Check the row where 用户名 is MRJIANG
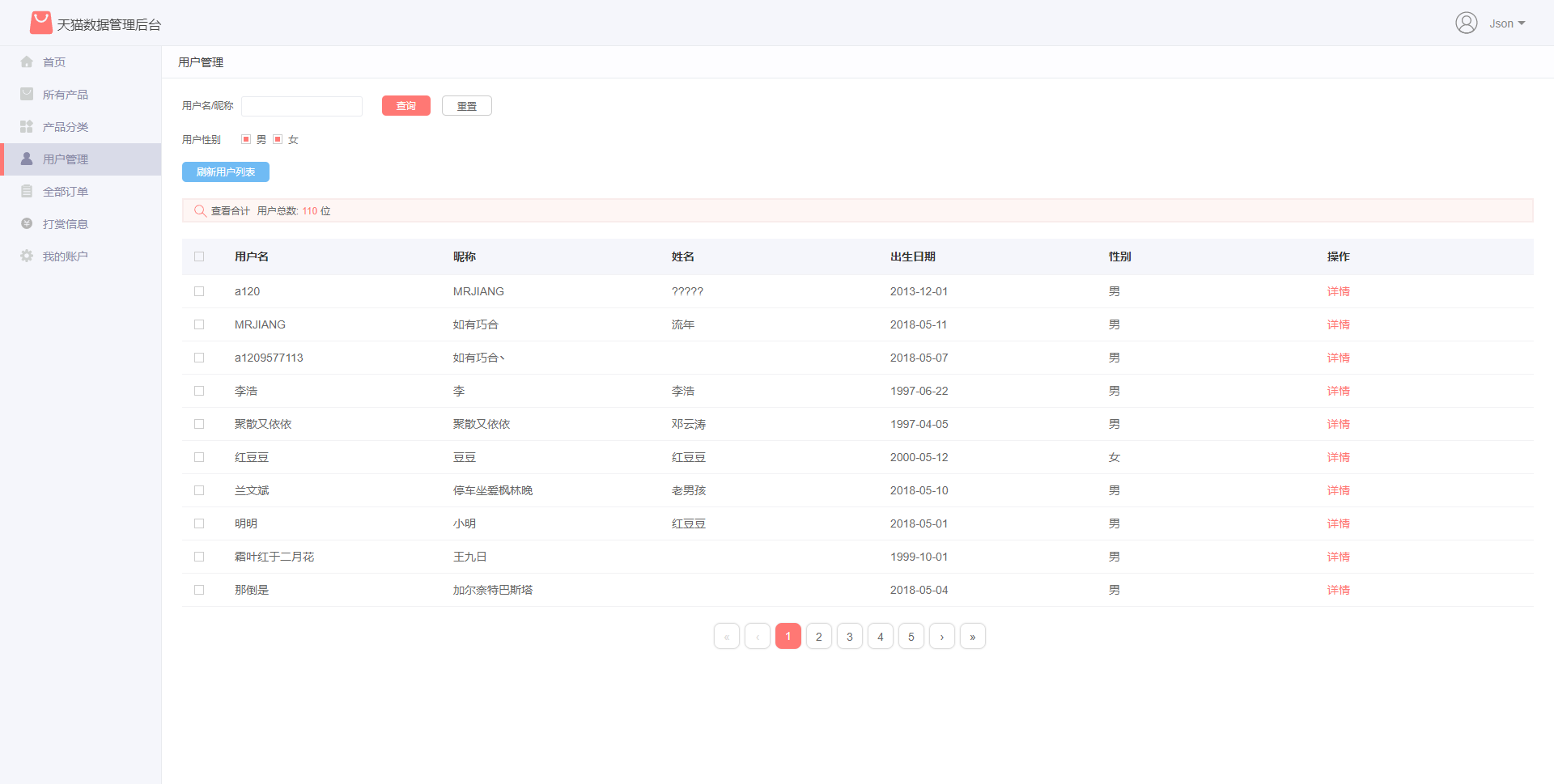The width and height of the screenshot is (1554, 784). click(199, 324)
